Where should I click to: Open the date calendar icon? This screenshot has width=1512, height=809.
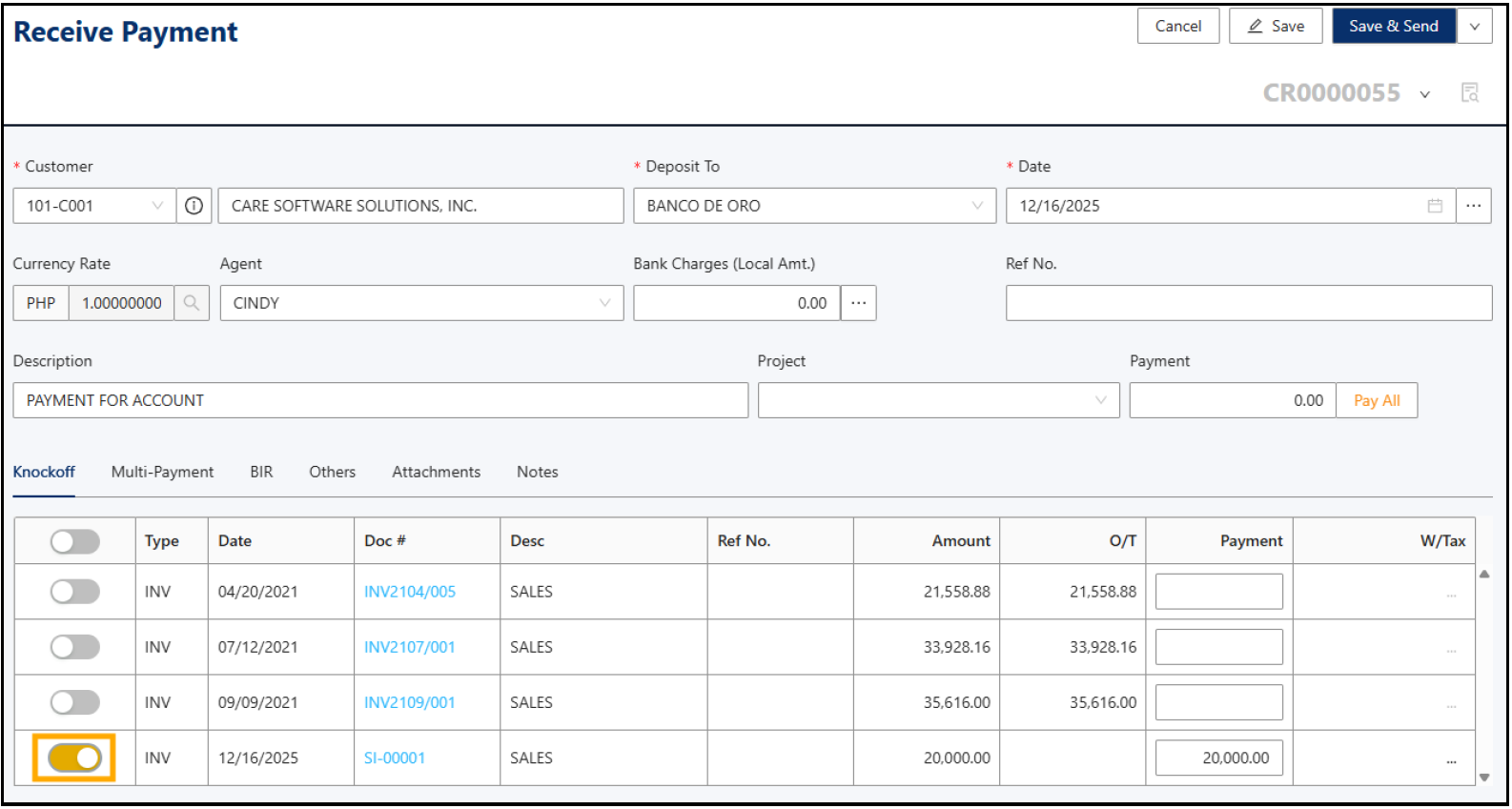[1435, 206]
